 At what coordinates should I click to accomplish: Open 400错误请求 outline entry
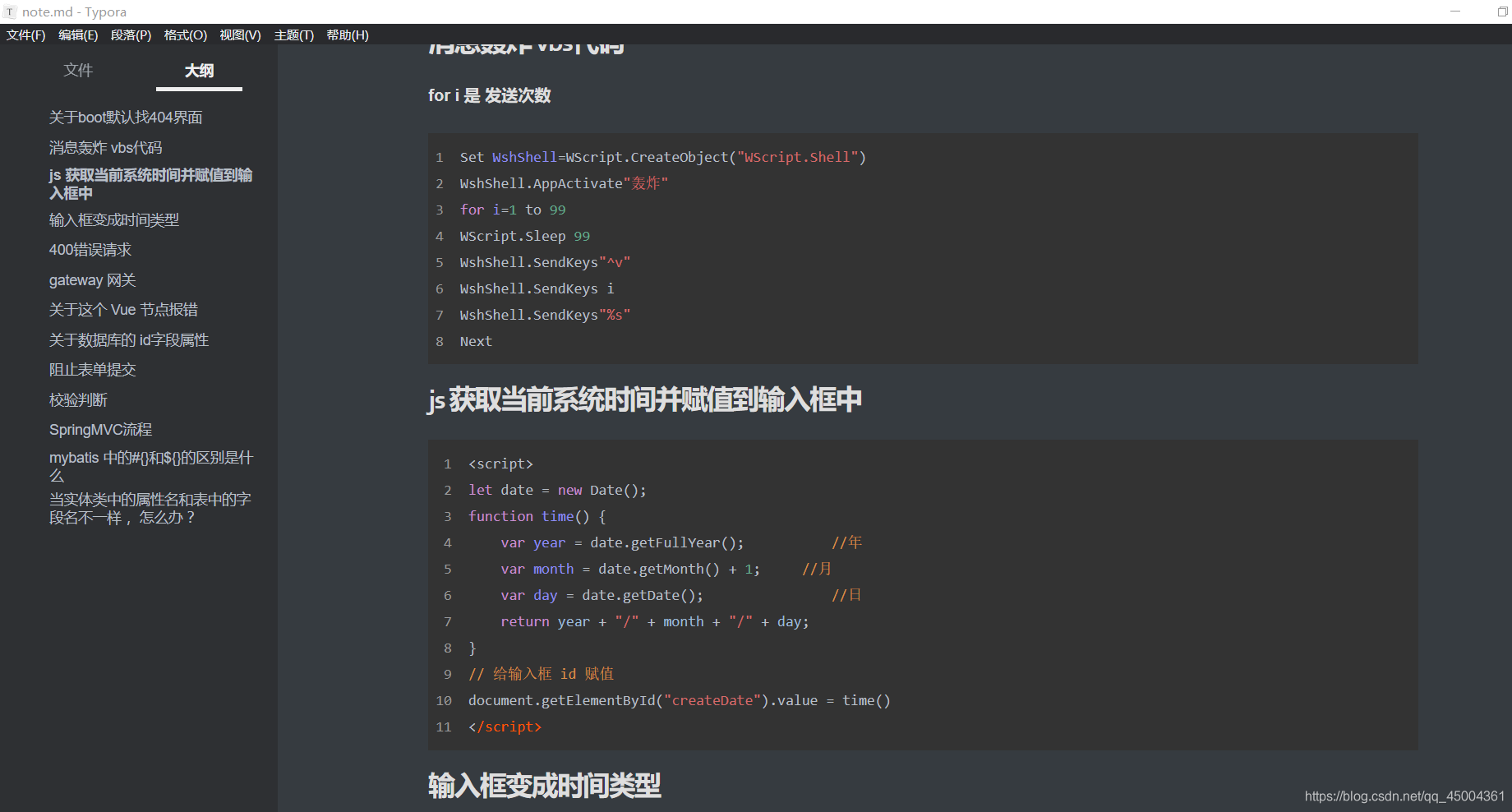pos(90,250)
